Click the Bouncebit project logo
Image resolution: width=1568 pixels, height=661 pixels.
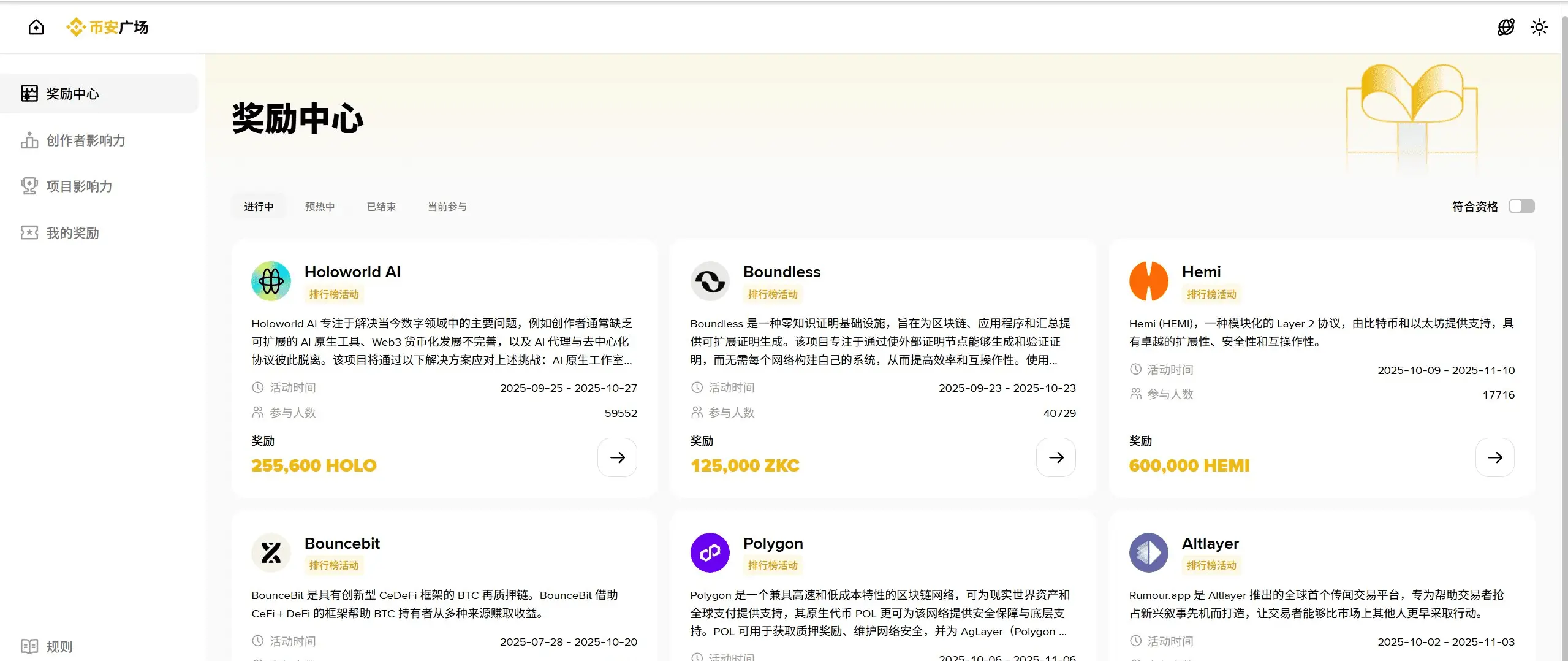click(x=271, y=552)
